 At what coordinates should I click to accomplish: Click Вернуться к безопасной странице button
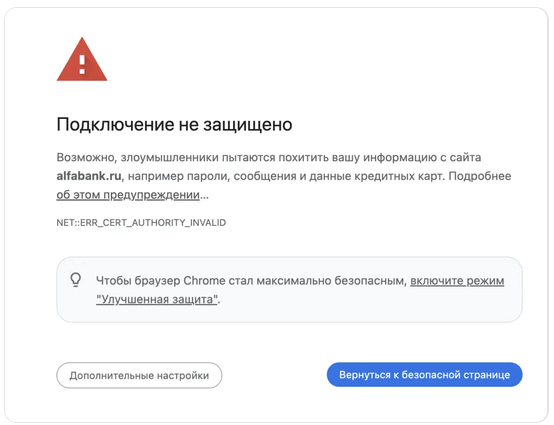coord(424,374)
